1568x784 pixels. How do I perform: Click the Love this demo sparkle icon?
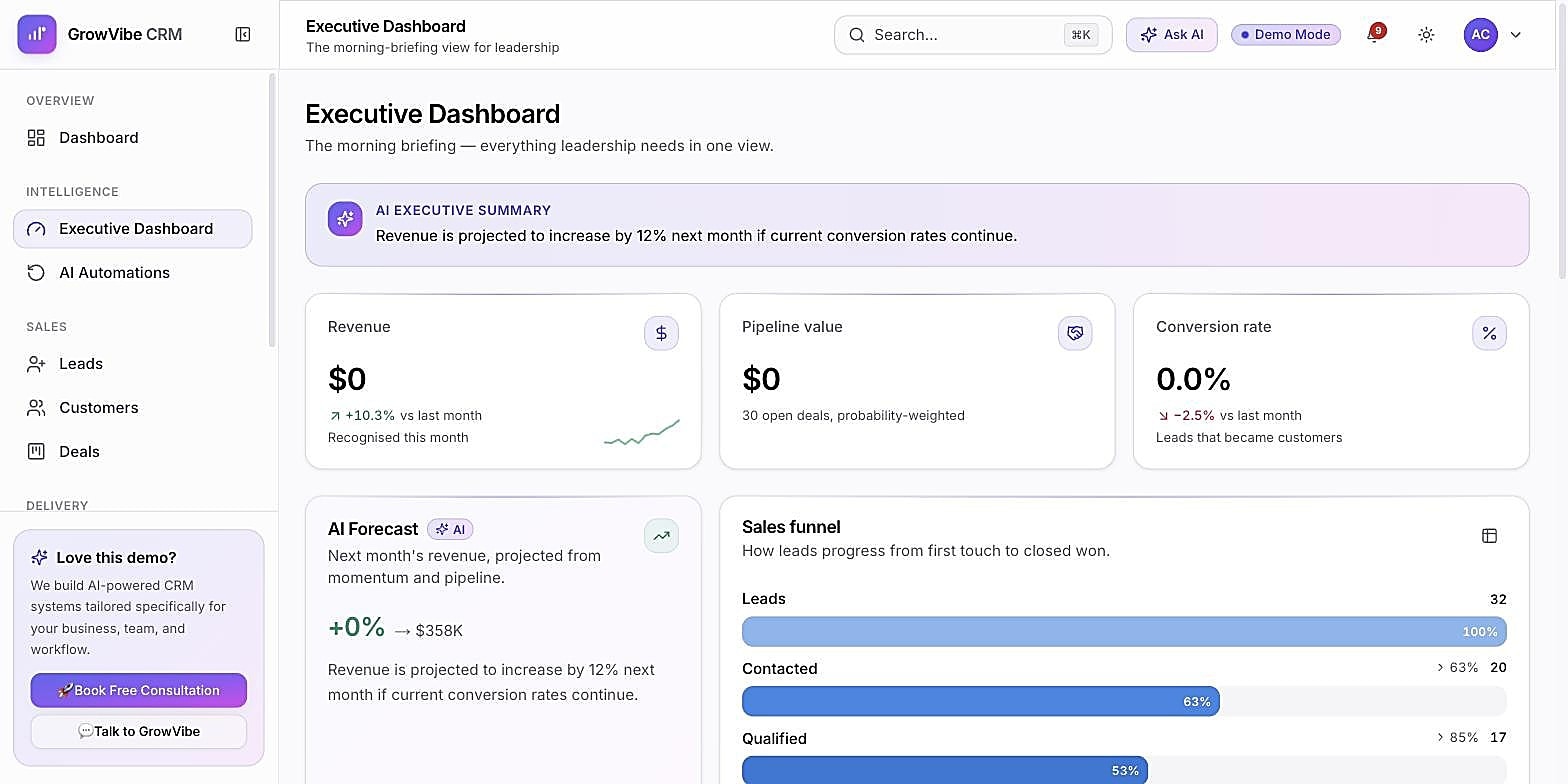pos(39,558)
